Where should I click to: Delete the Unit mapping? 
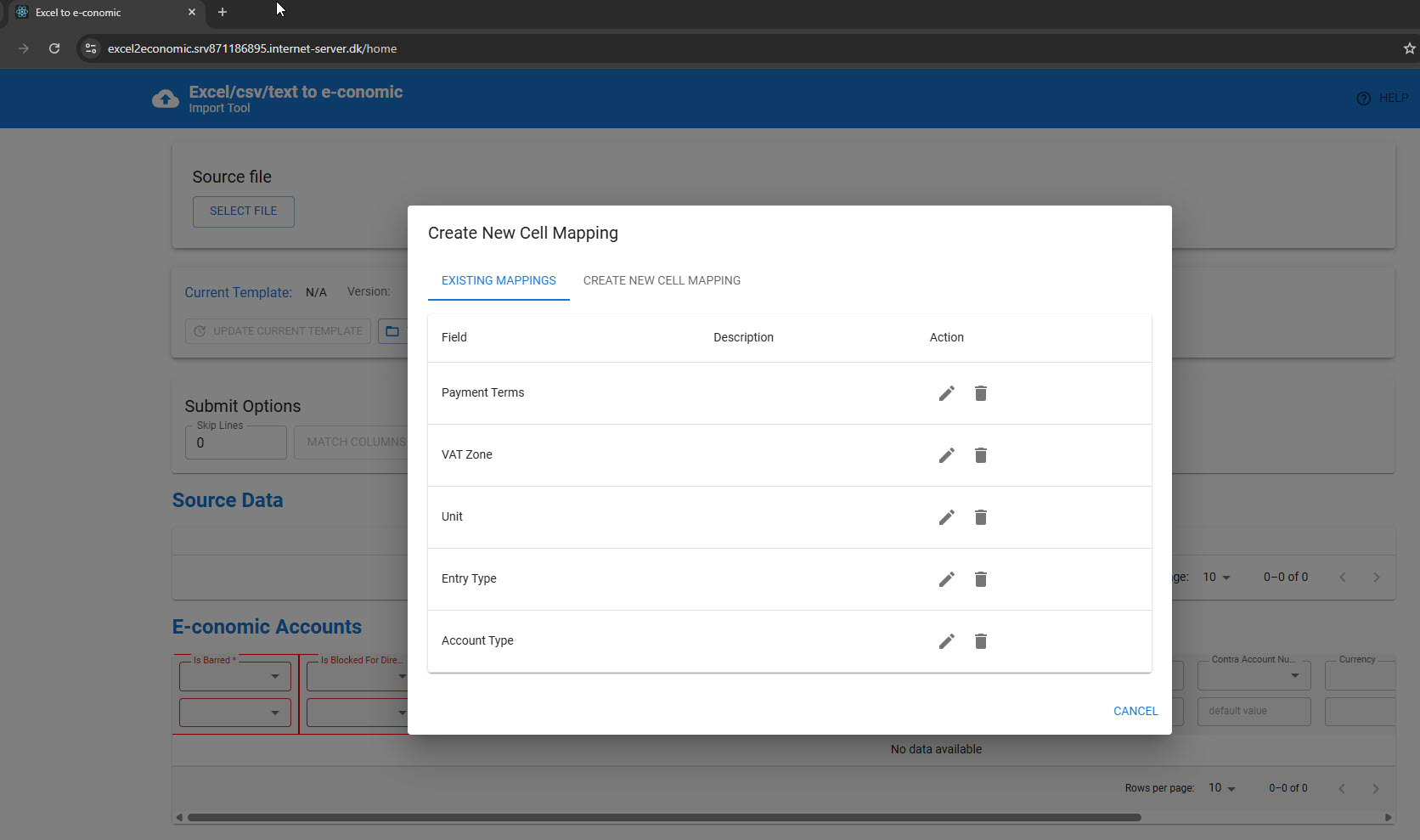[981, 517]
